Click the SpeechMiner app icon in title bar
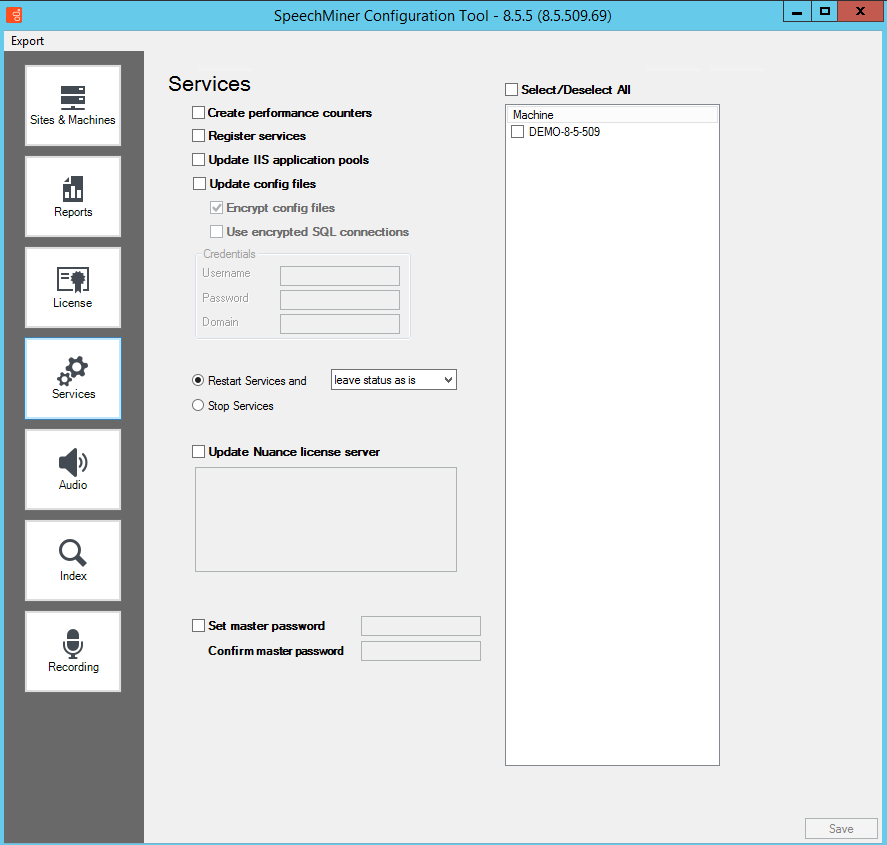The height and width of the screenshot is (845, 887). 12,15
